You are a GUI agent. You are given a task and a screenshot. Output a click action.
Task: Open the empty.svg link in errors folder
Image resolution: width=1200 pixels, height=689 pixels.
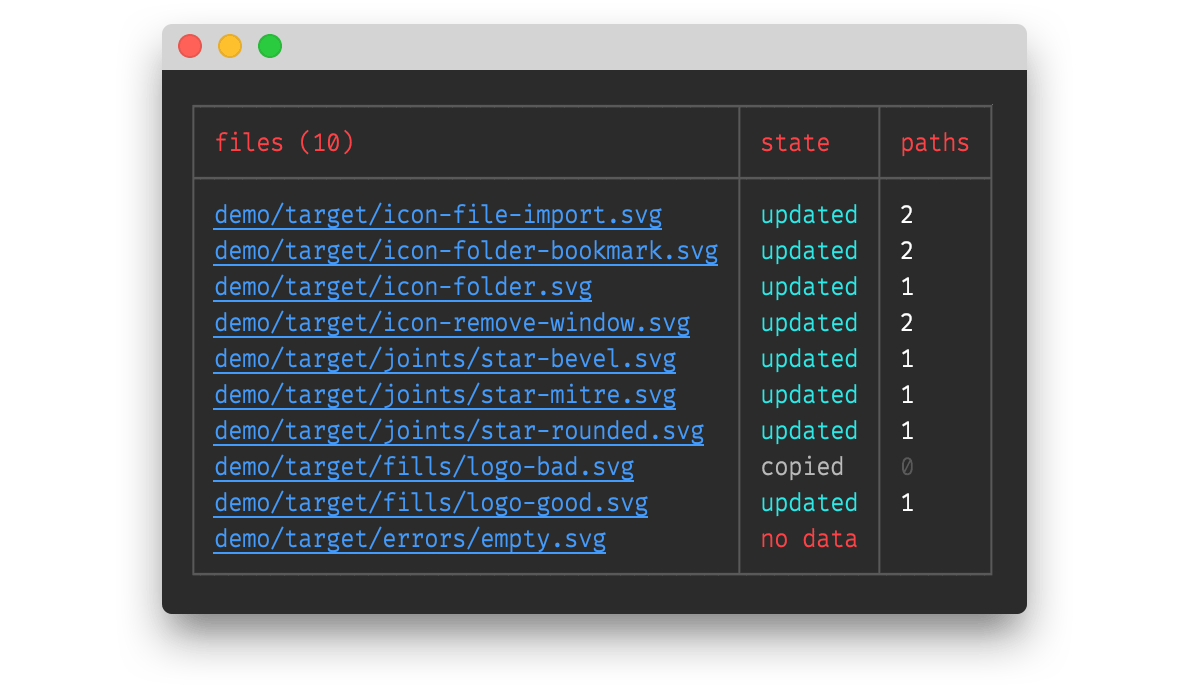coord(409,539)
